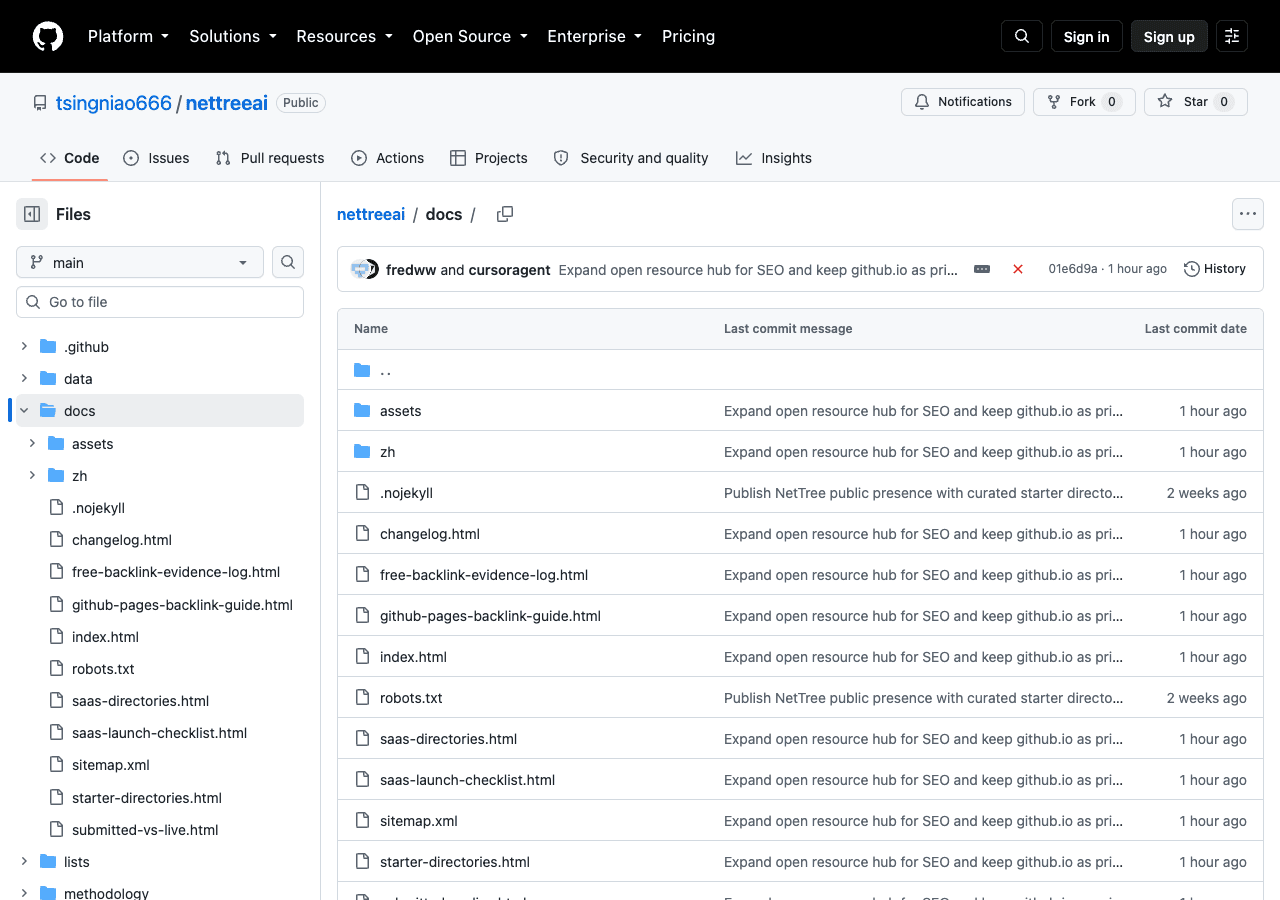
Task: Switch to the Issues tab
Action: tap(156, 158)
